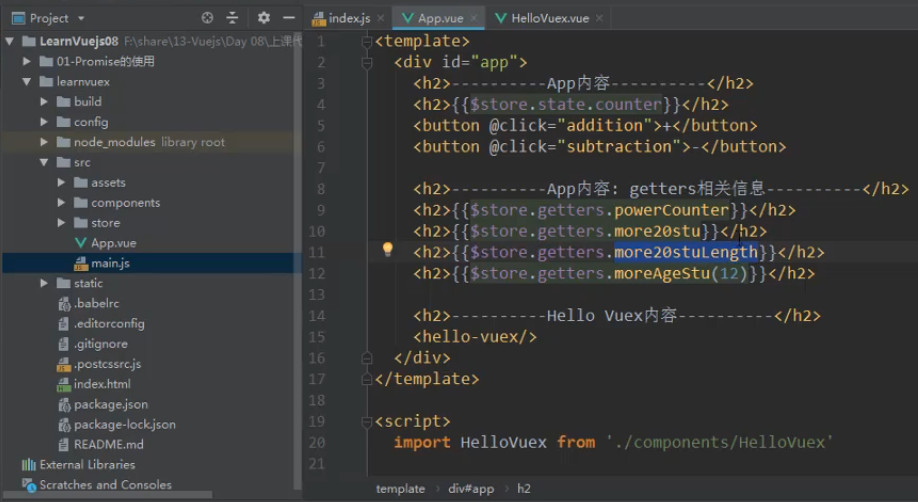Expand the build folder arrow

[x=44, y=101]
